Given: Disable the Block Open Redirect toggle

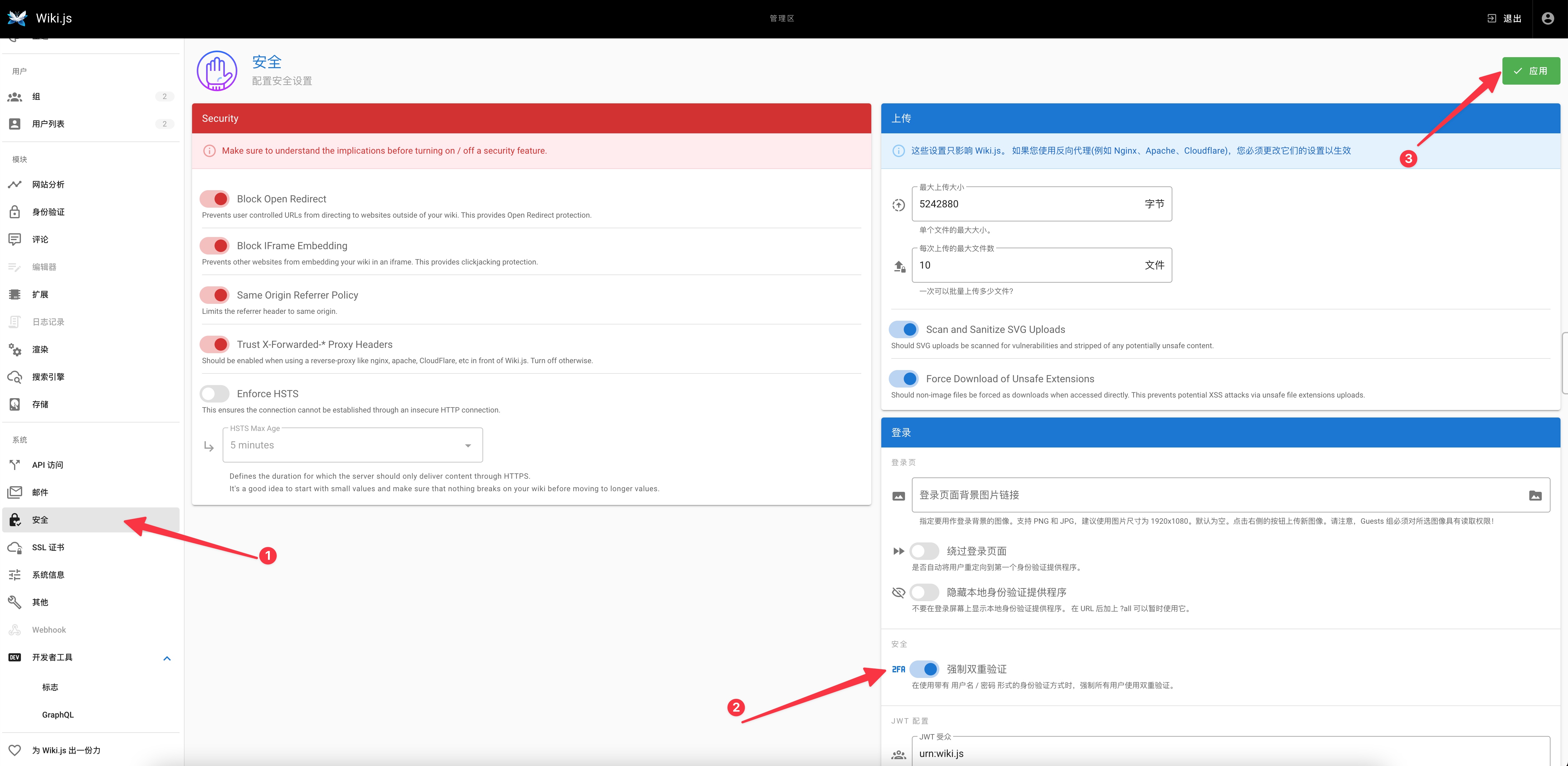Looking at the screenshot, I should tap(214, 199).
